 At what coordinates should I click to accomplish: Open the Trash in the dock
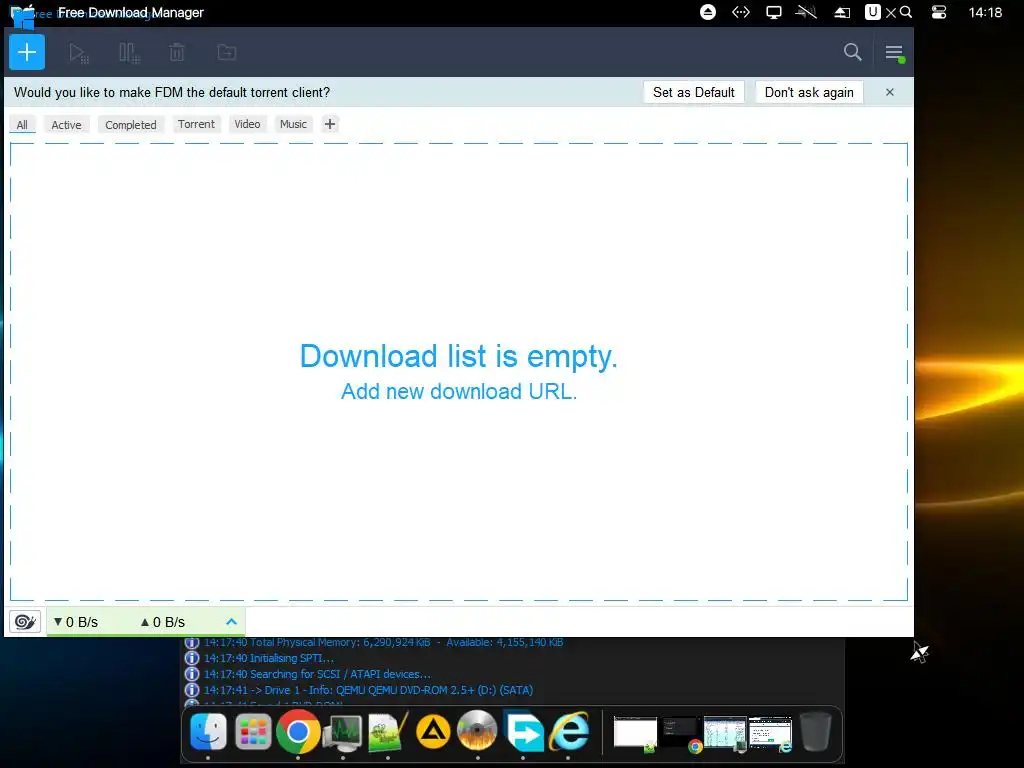click(815, 731)
